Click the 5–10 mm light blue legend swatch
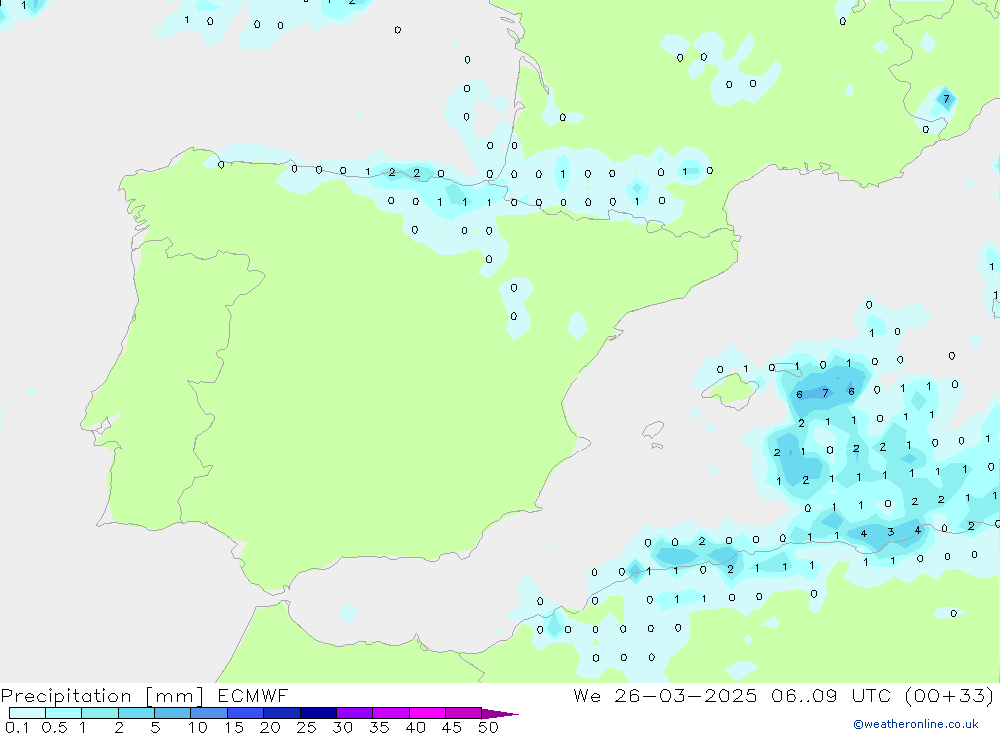Viewport: 1000px width, 733px height. point(172,713)
